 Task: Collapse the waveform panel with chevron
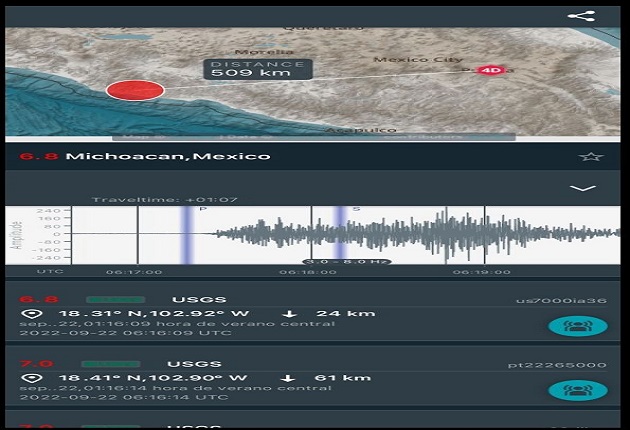(583, 188)
